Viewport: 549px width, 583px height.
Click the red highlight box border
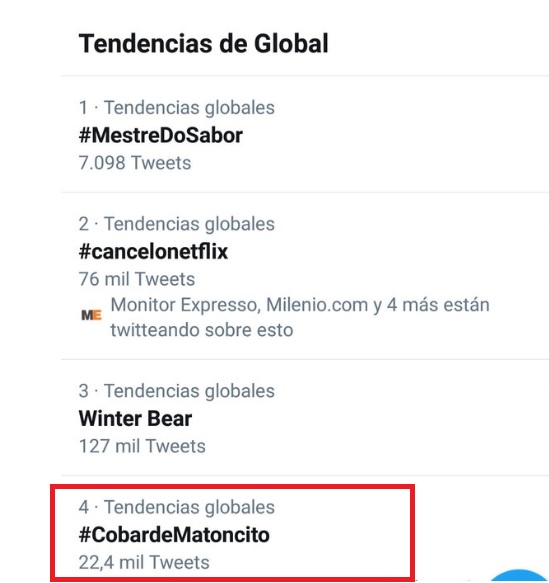tap(232, 487)
